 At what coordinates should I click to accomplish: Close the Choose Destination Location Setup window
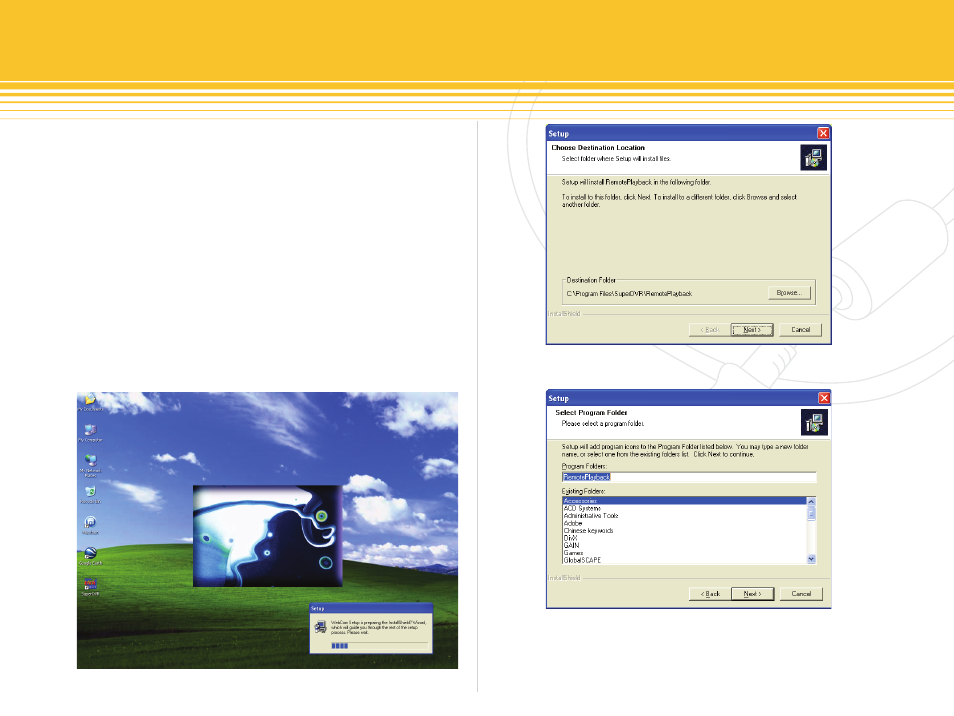tap(823, 133)
